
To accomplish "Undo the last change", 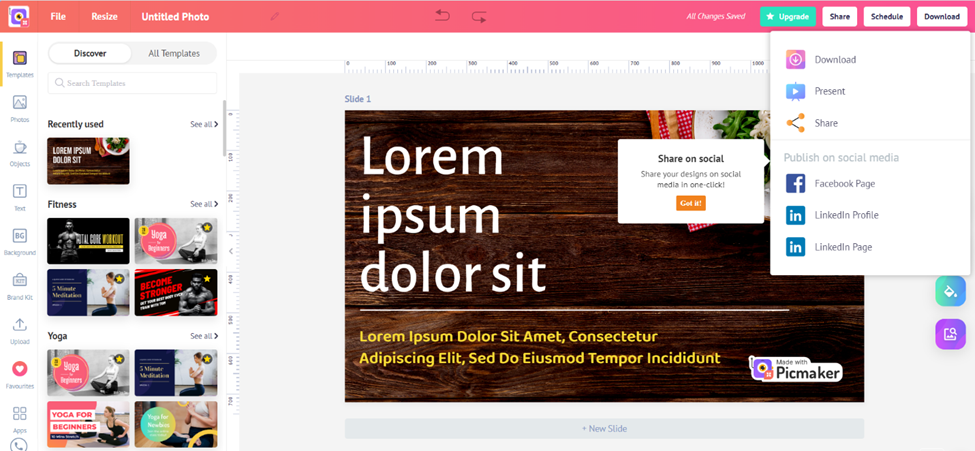I will (442, 16).
